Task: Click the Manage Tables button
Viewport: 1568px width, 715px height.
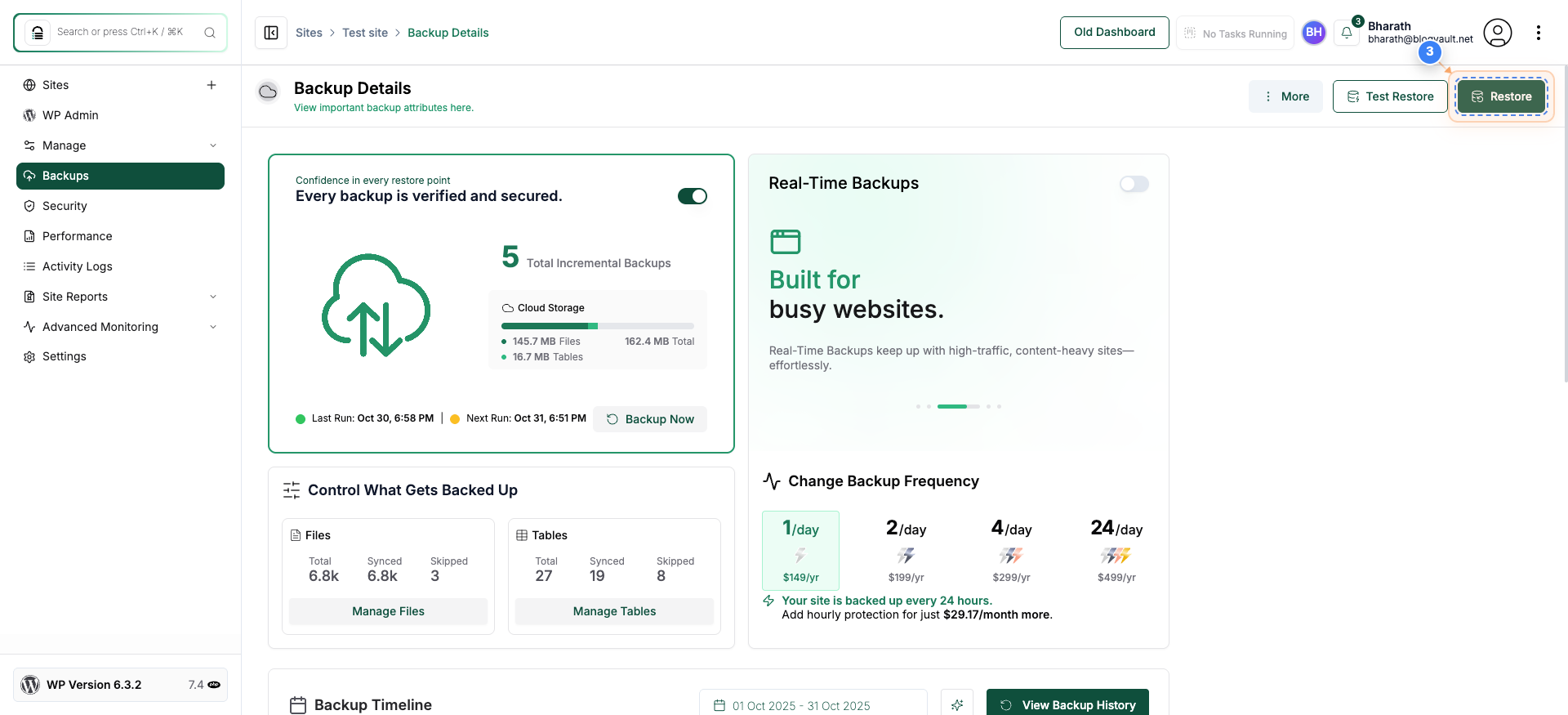Action: (x=614, y=611)
